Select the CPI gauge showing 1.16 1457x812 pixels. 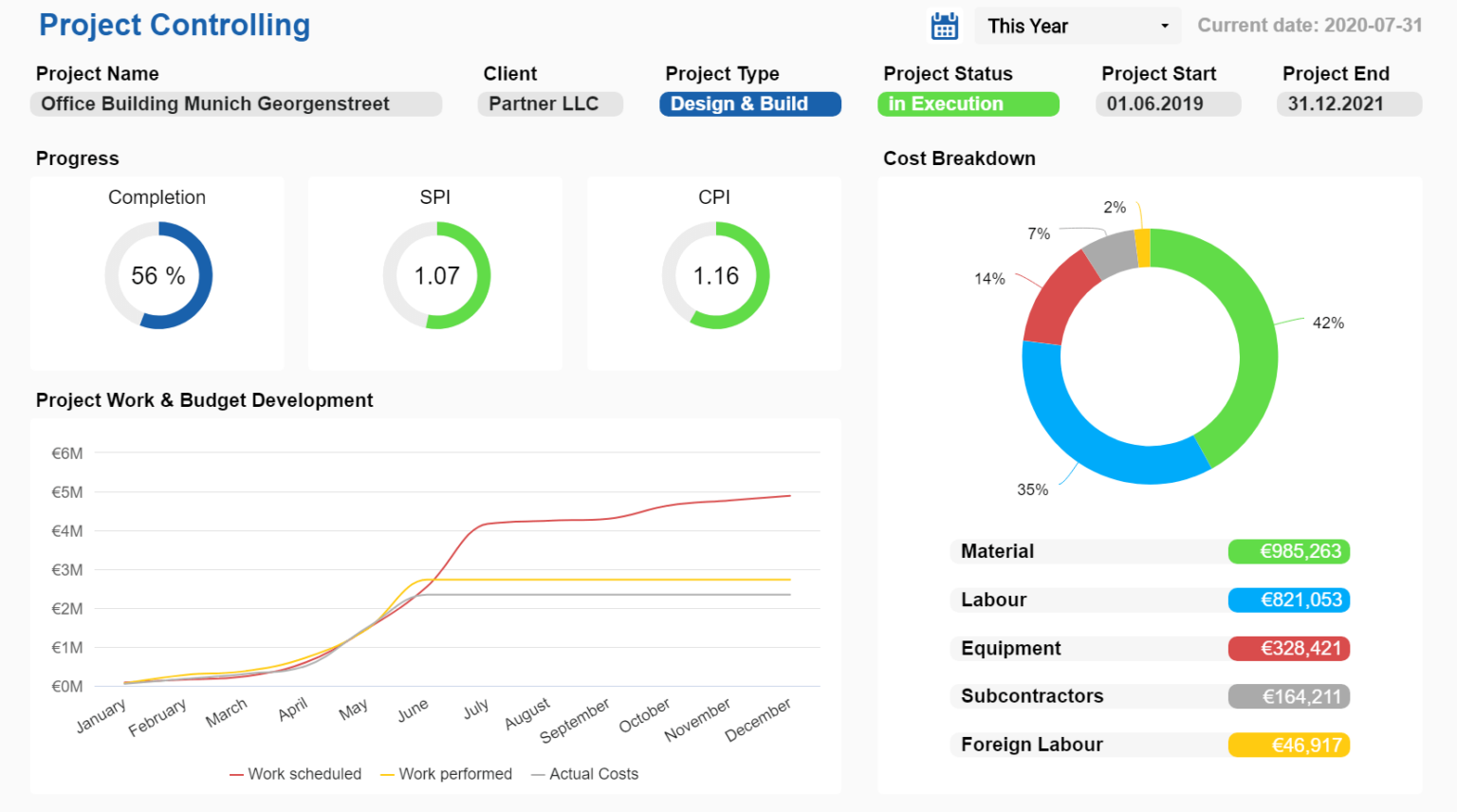click(714, 276)
